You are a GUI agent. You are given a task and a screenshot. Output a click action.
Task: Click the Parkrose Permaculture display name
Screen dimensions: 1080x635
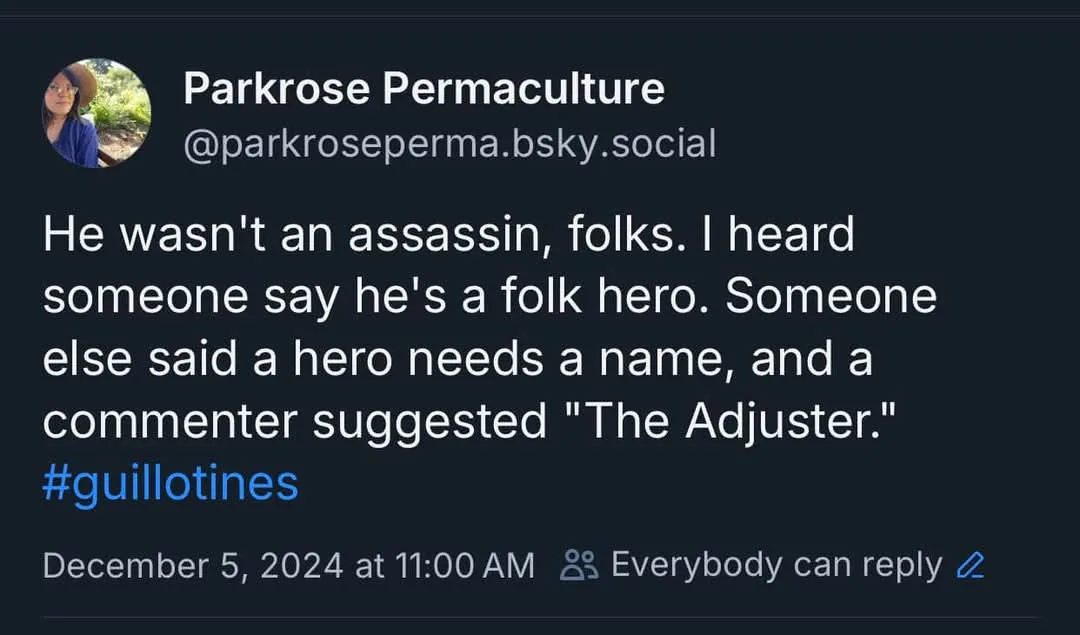pos(424,89)
